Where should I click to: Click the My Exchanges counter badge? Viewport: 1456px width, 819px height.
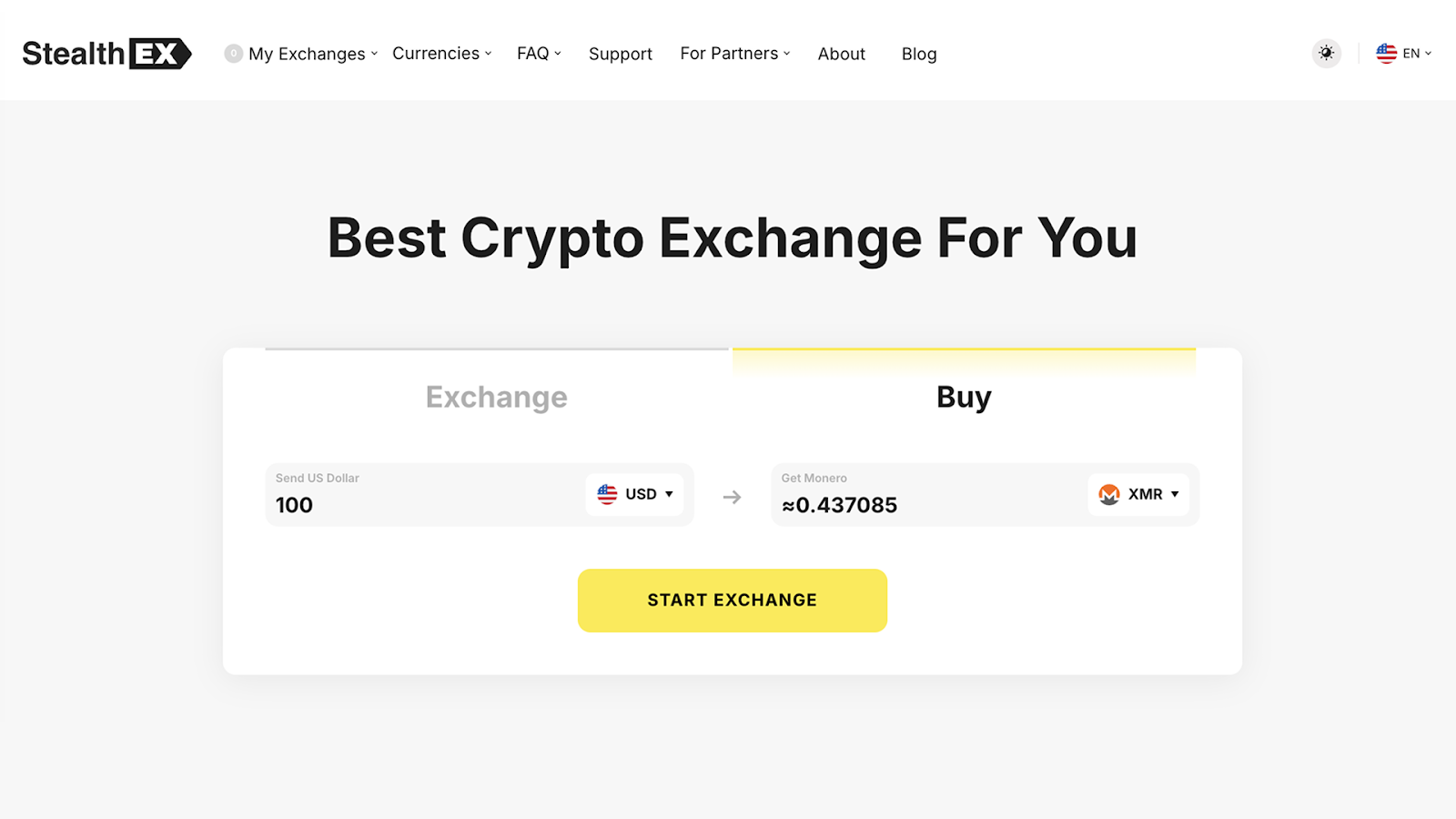(234, 54)
